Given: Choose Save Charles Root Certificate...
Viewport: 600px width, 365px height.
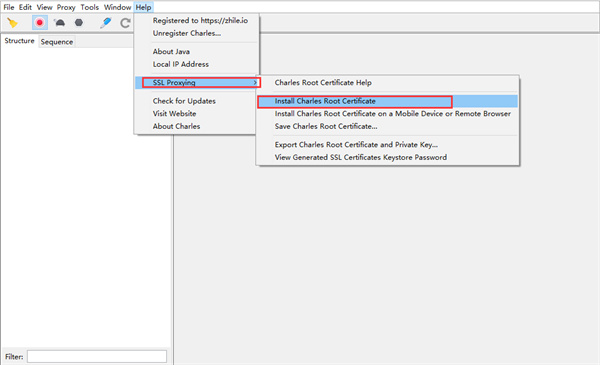Looking at the screenshot, I should [388, 126].
